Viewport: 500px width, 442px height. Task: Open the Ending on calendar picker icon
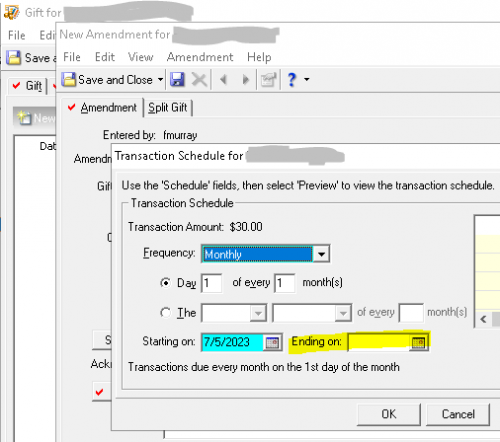tap(419, 342)
